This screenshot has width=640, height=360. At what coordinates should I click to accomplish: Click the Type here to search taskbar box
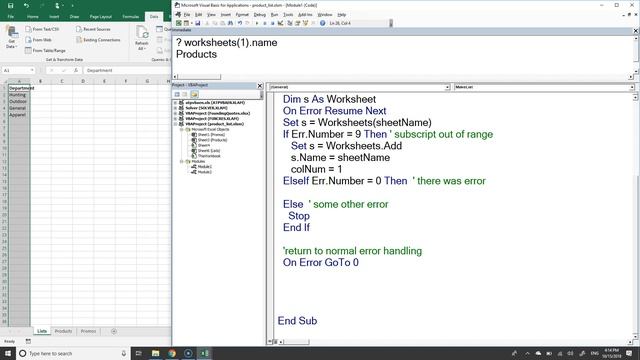click(x=73, y=353)
